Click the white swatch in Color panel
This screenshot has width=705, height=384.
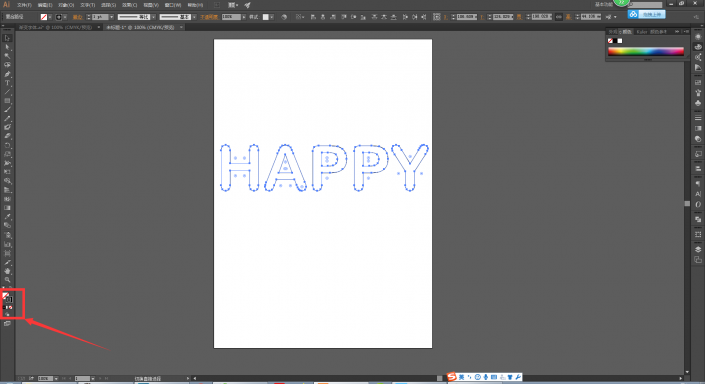pos(620,41)
